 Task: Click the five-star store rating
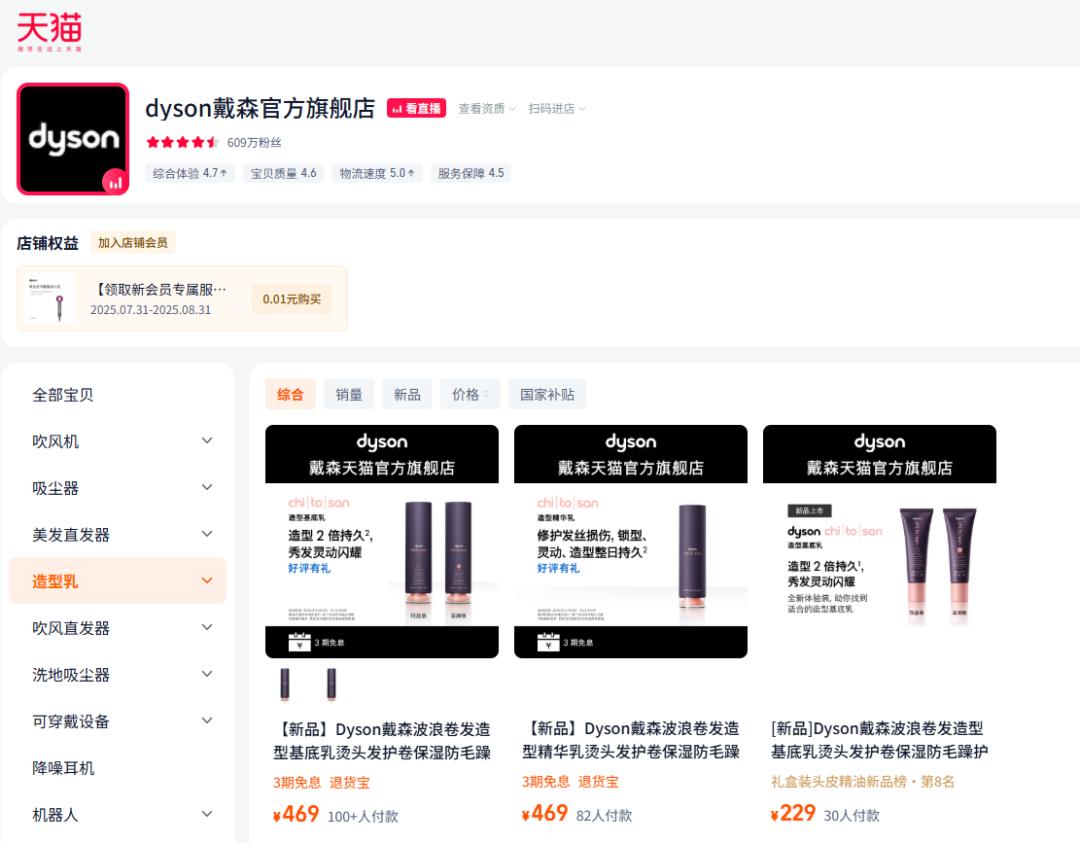click(x=182, y=142)
